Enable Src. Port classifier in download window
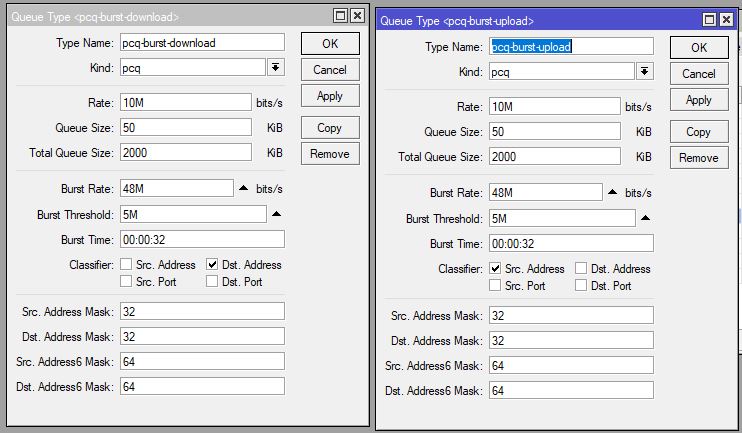Image resolution: width=742 pixels, height=433 pixels. click(126, 281)
